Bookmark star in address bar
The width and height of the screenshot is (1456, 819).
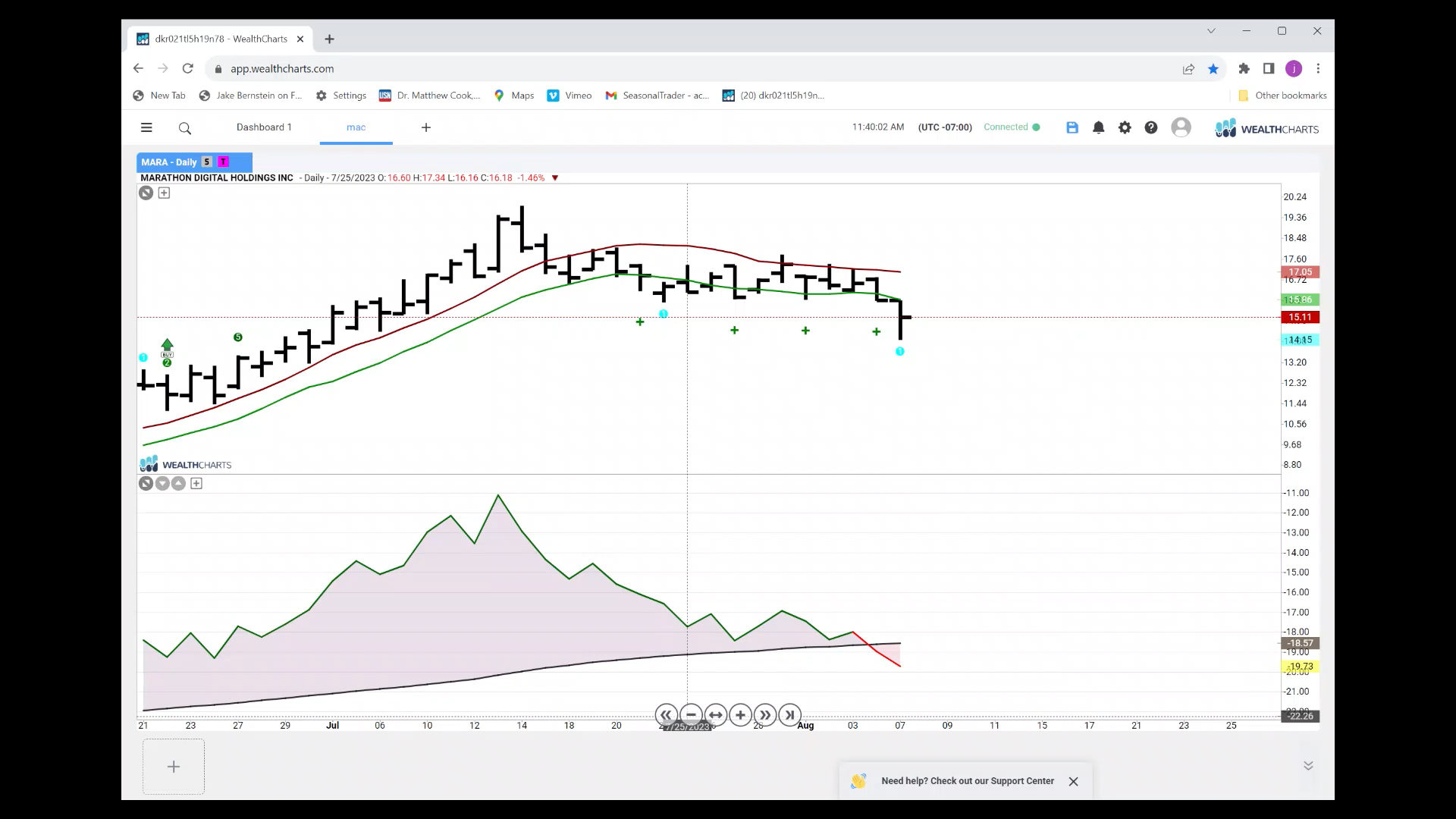click(x=1213, y=69)
